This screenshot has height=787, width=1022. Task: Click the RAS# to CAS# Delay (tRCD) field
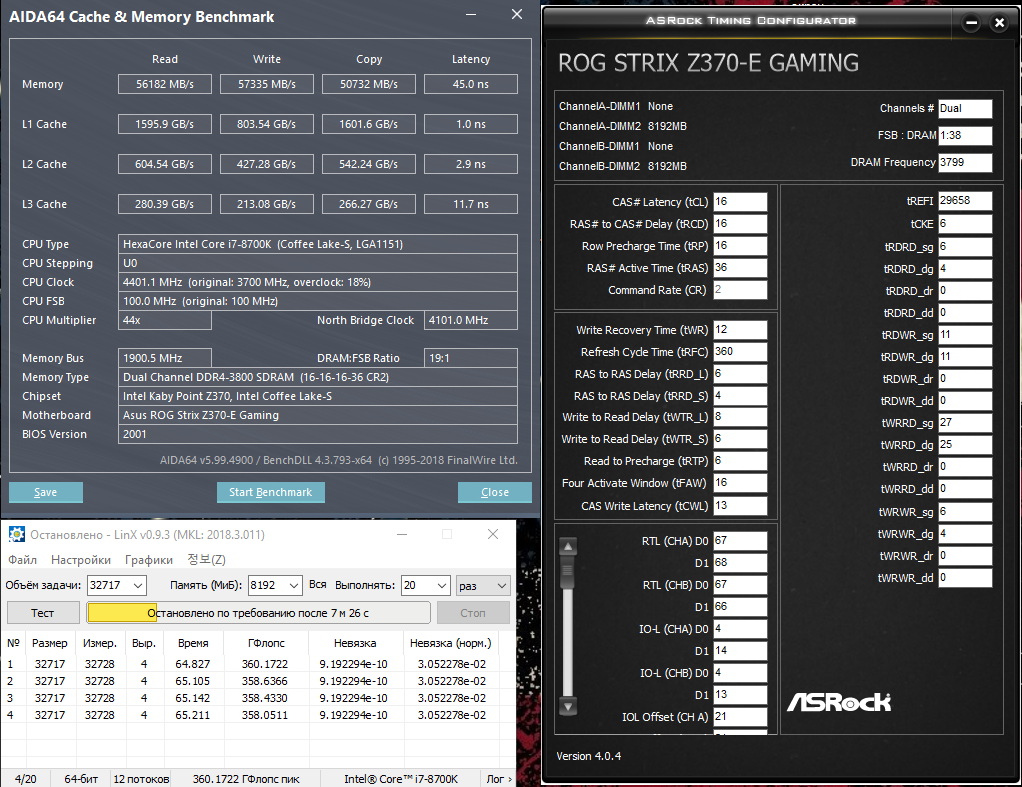[740, 224]
